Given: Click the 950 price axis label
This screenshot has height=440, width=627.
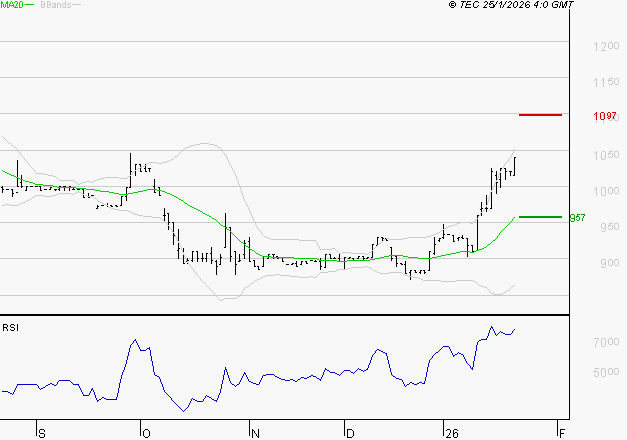Looking at the screenshot, I should (x=610, y=227).
